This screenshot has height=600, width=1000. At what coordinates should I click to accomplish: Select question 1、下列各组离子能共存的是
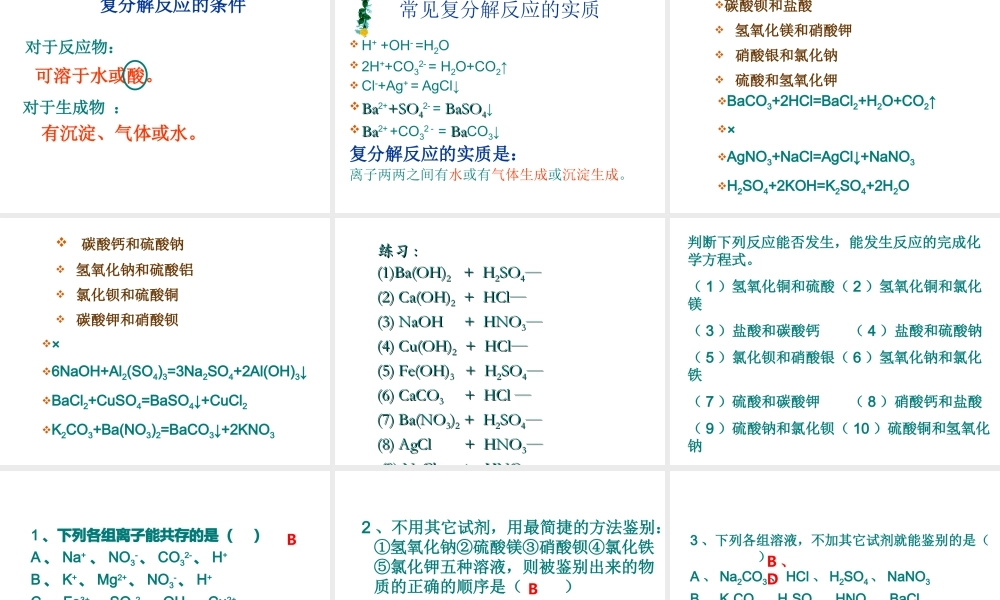pos(146,536)
